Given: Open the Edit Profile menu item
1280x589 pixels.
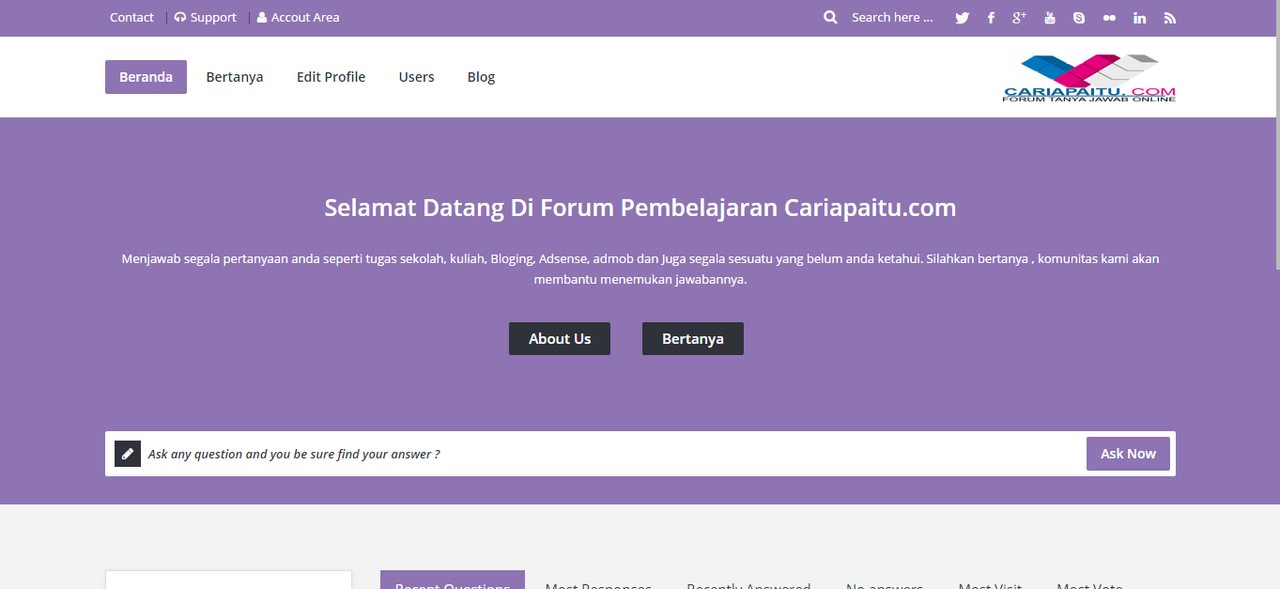Looking at the screenshot, I should (x=331, y=77).
